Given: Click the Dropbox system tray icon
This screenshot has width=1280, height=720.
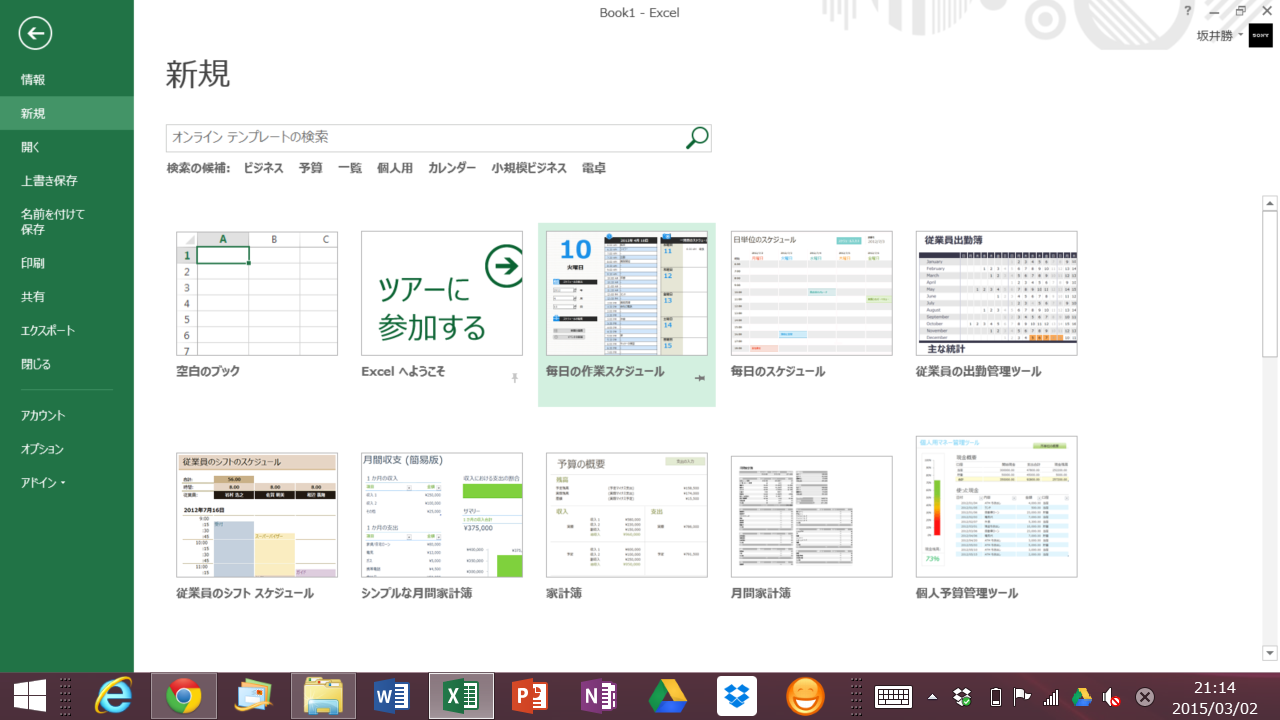Looking at the screenshot, I should point(962,697).
